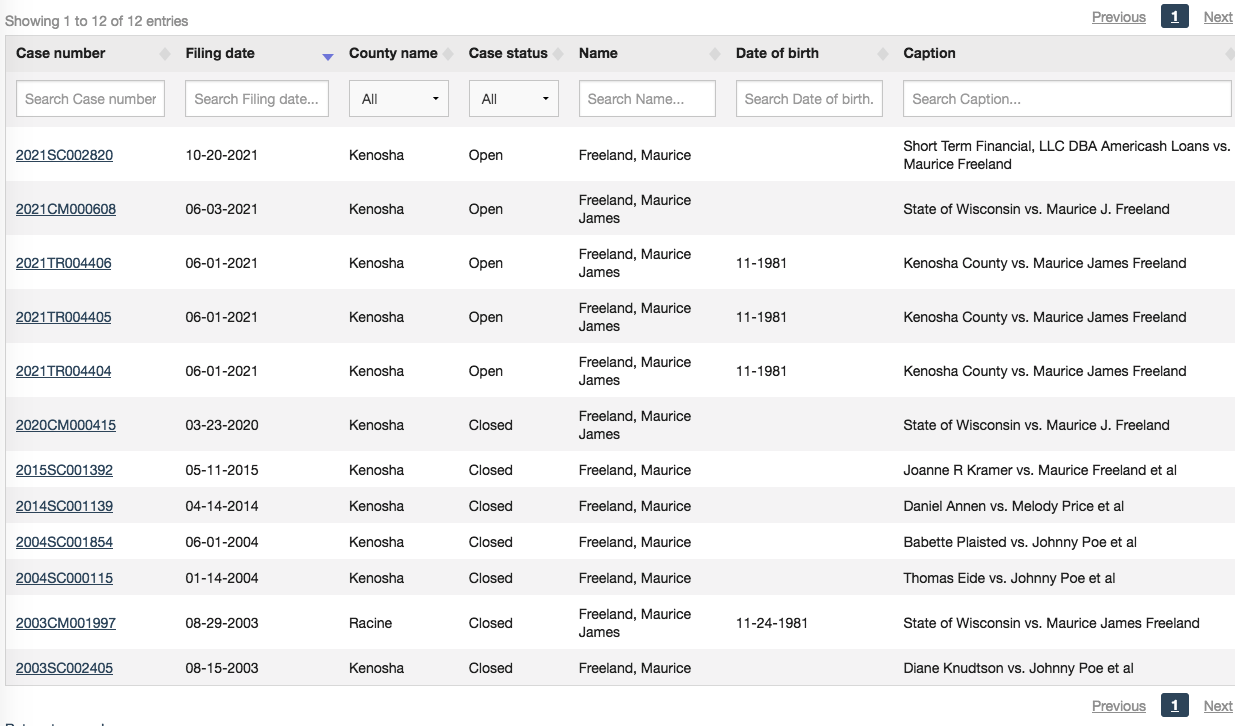This screenshot has height=726, width=1235.
Task: Click the top Previous pagination link
Action: [x=1119, y=17]
